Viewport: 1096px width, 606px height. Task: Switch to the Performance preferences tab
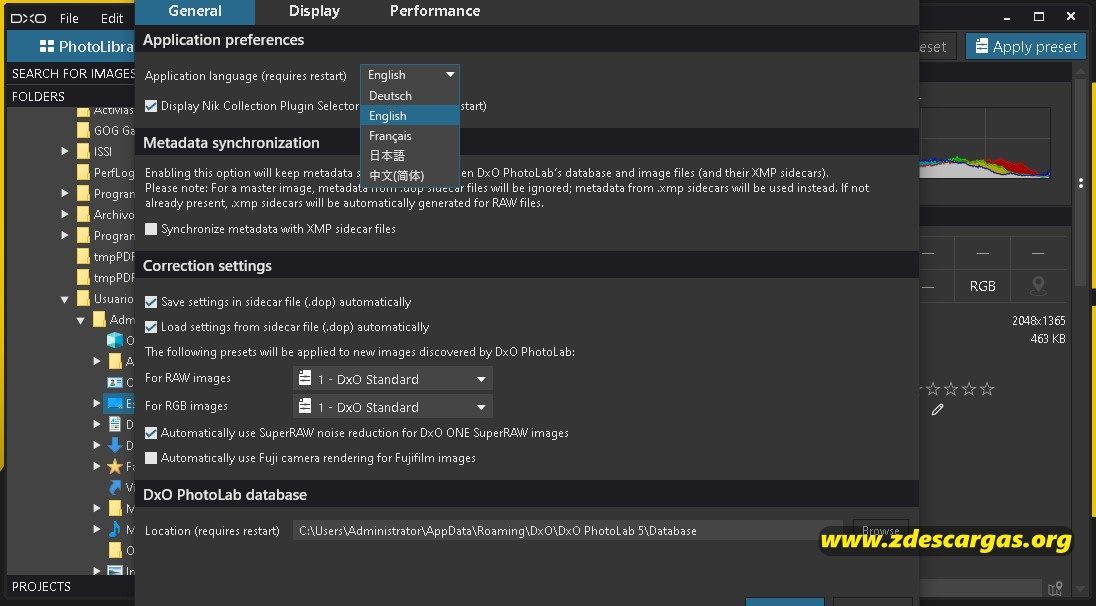point(435,11)
